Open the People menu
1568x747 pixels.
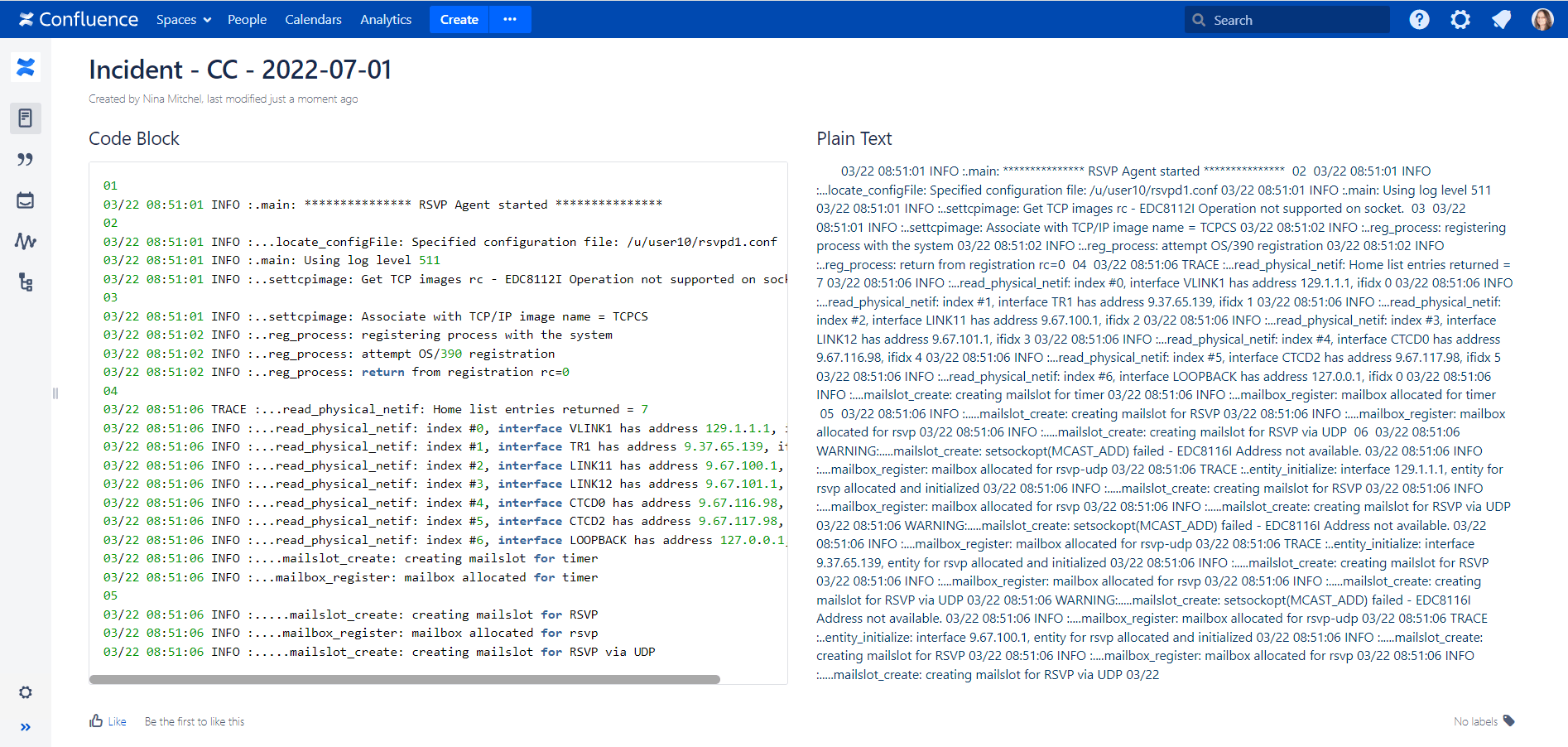pos(247,19)
